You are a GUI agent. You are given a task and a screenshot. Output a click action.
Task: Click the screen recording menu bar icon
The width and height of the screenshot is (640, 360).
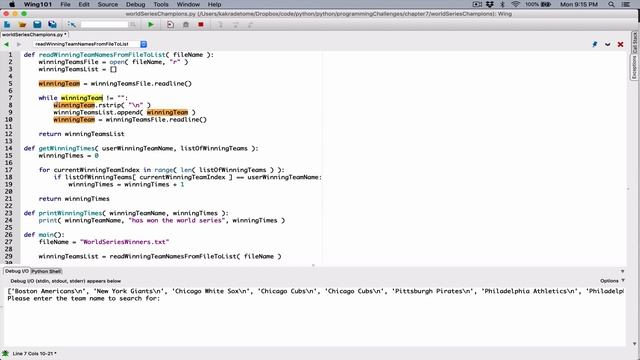[477, 4]
